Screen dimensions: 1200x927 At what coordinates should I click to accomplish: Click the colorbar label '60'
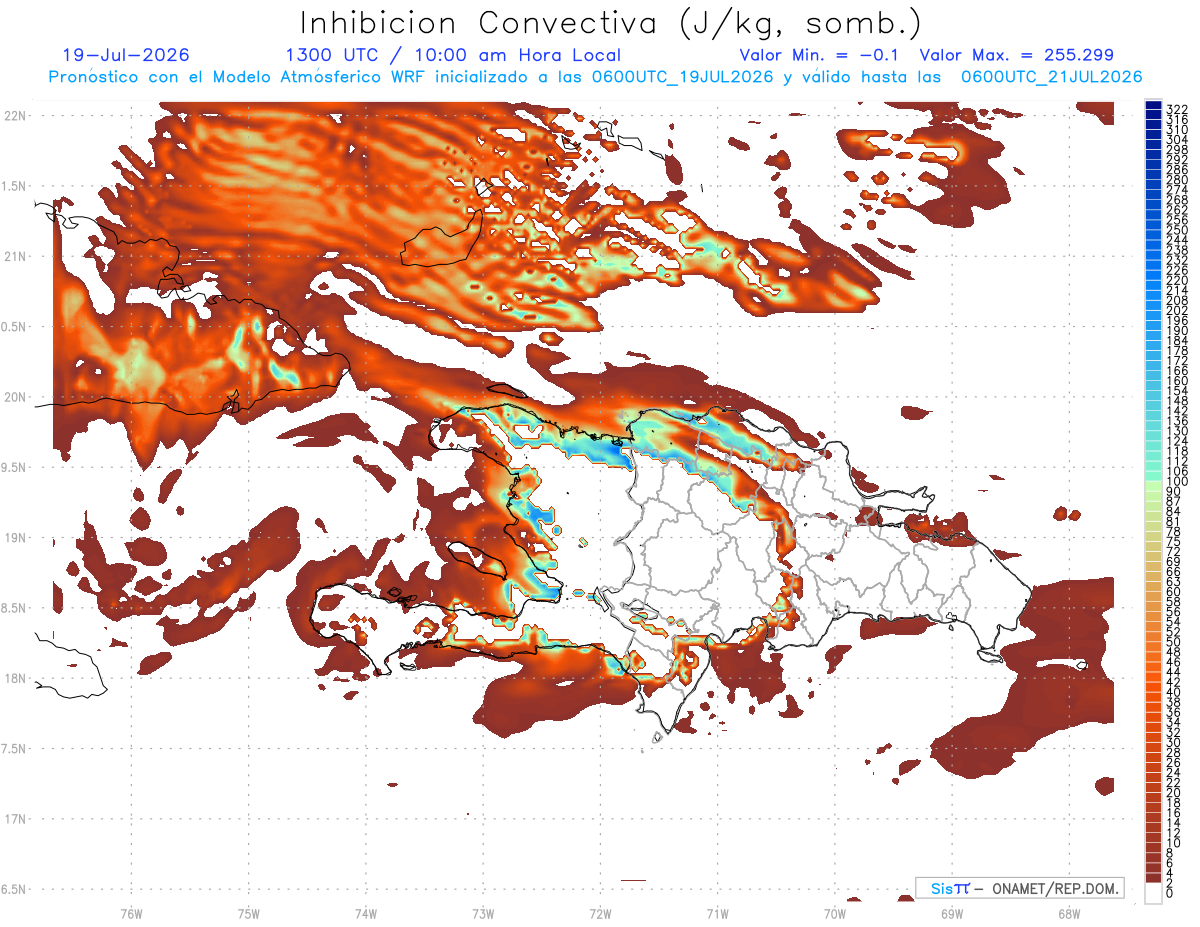[x=1173, y=592]
